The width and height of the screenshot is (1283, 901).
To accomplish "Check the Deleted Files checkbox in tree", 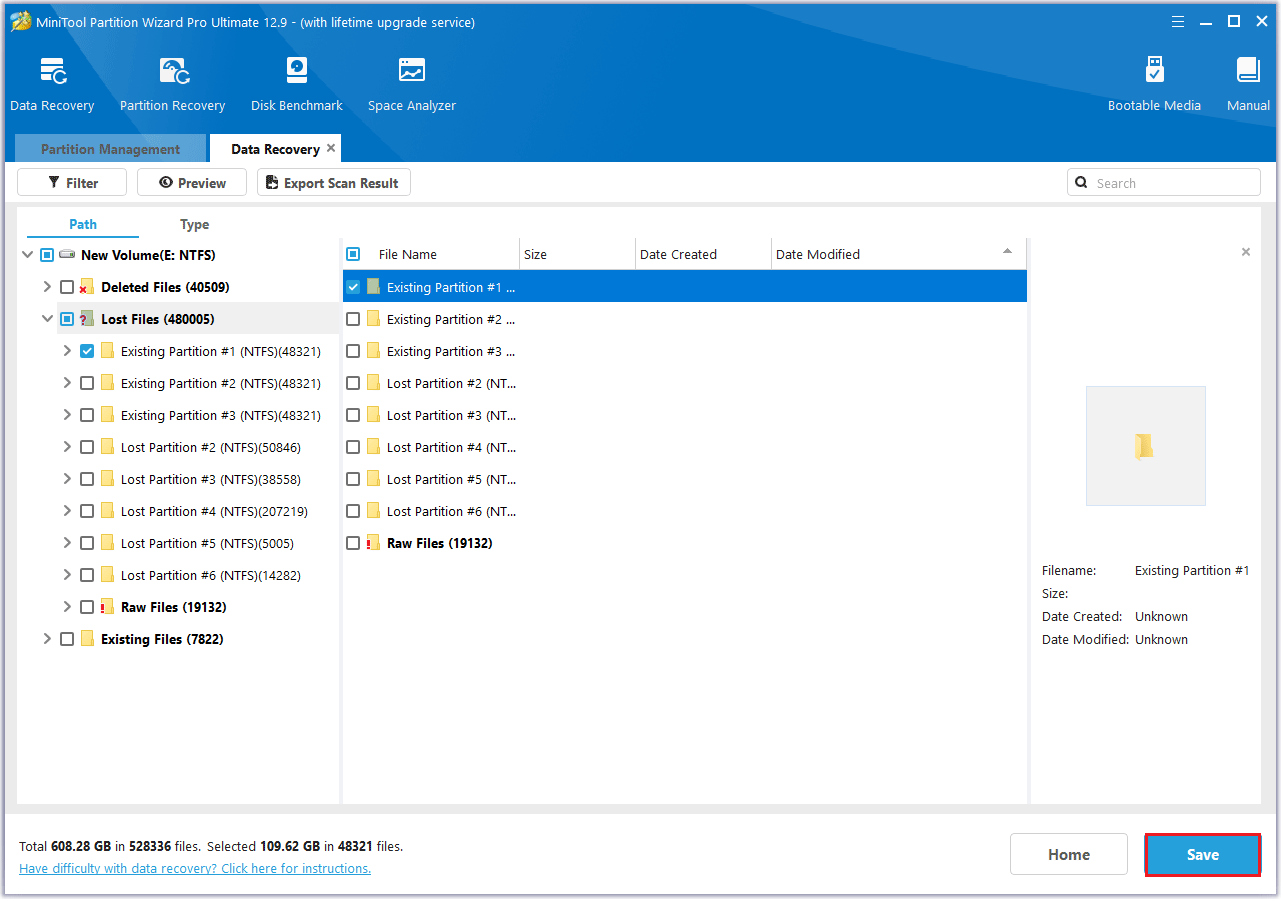I will [67, 287].
